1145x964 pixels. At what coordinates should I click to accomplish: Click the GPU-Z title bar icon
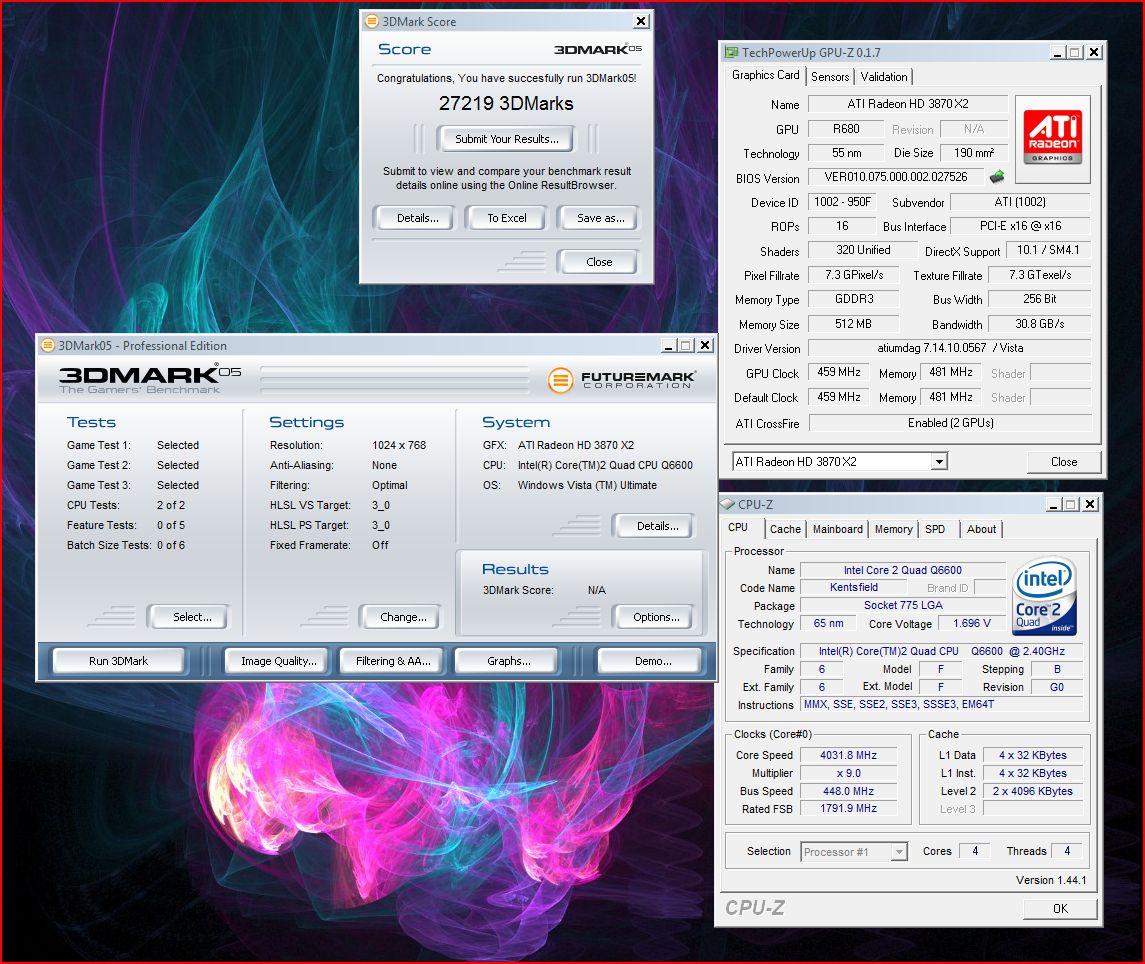(731, 53)
